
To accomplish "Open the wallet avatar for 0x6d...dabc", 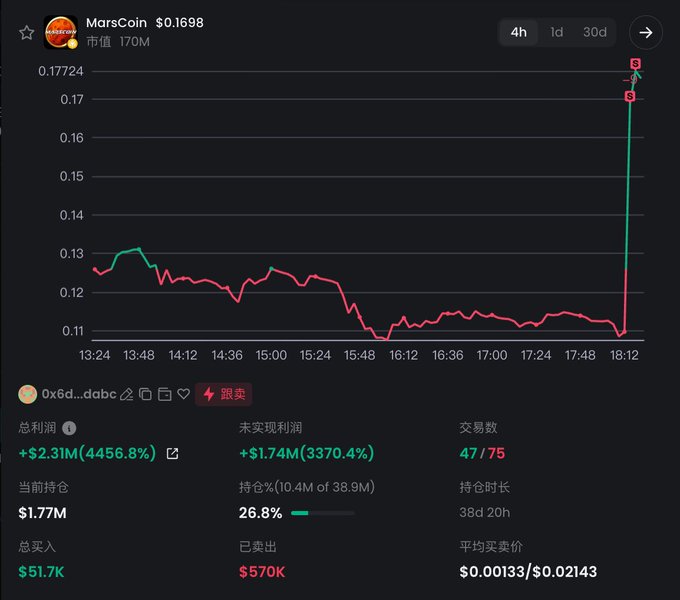I will point(28,394).
